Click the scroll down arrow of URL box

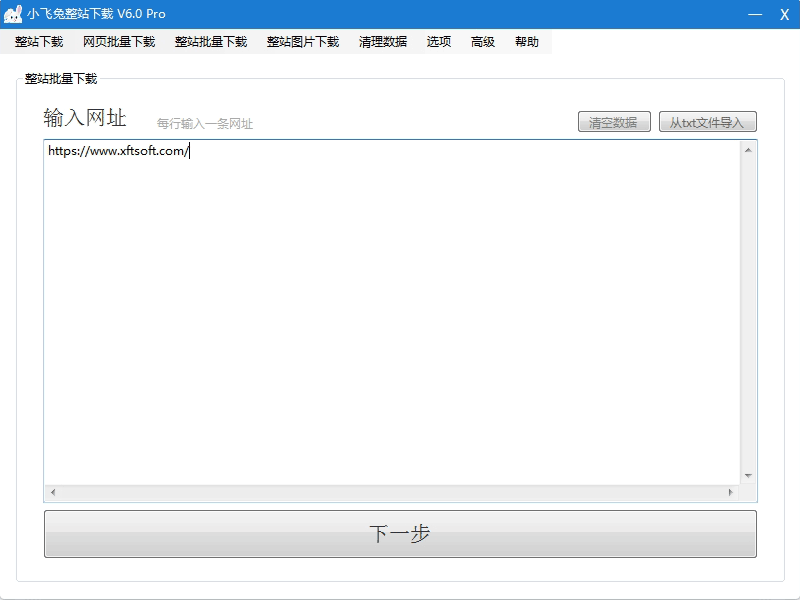(748, 475)
